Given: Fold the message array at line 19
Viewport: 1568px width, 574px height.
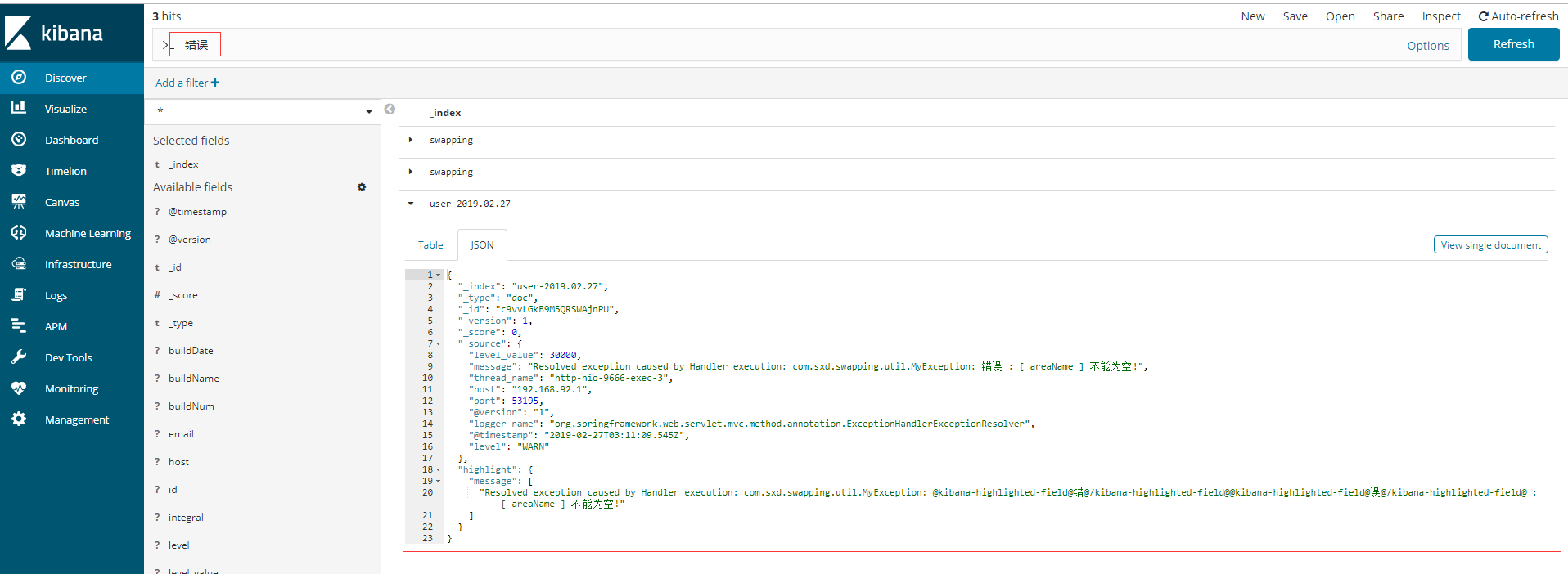Looking at the screenshot, I should coord(439,481).
